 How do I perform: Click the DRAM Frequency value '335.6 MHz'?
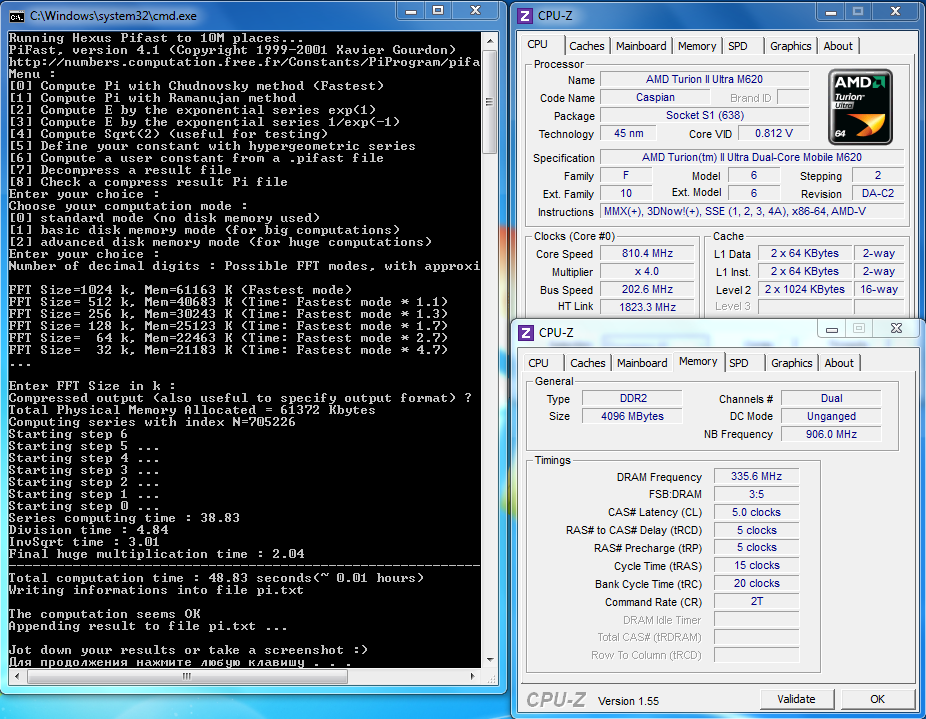pos(757,476)
